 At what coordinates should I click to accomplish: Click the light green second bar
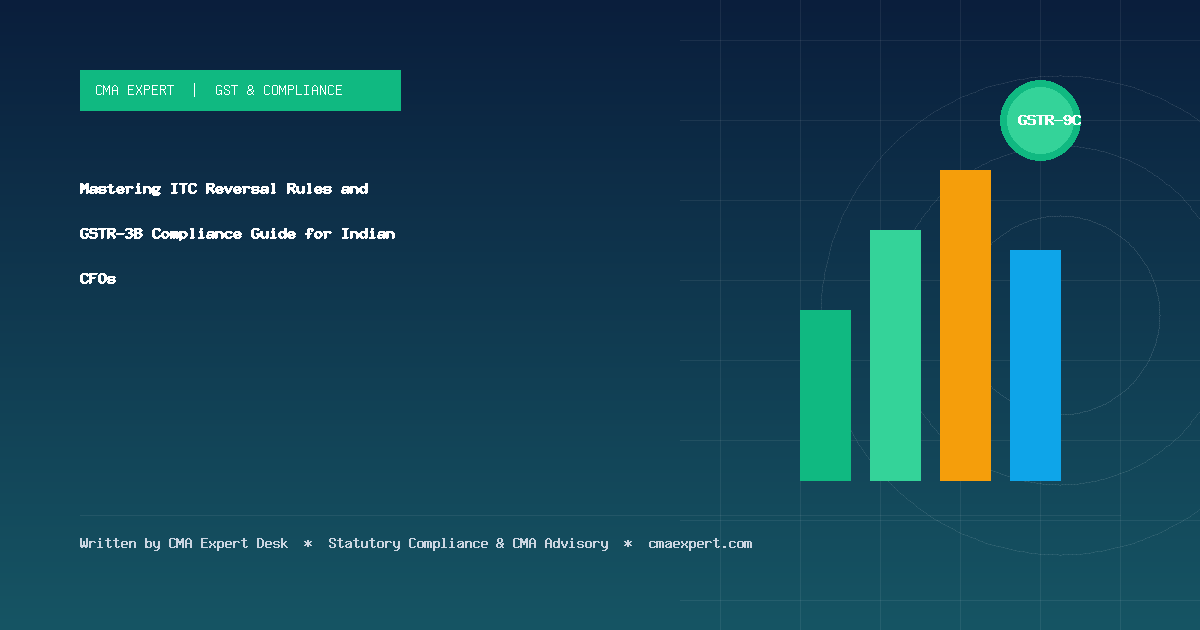tap(895, 355)
